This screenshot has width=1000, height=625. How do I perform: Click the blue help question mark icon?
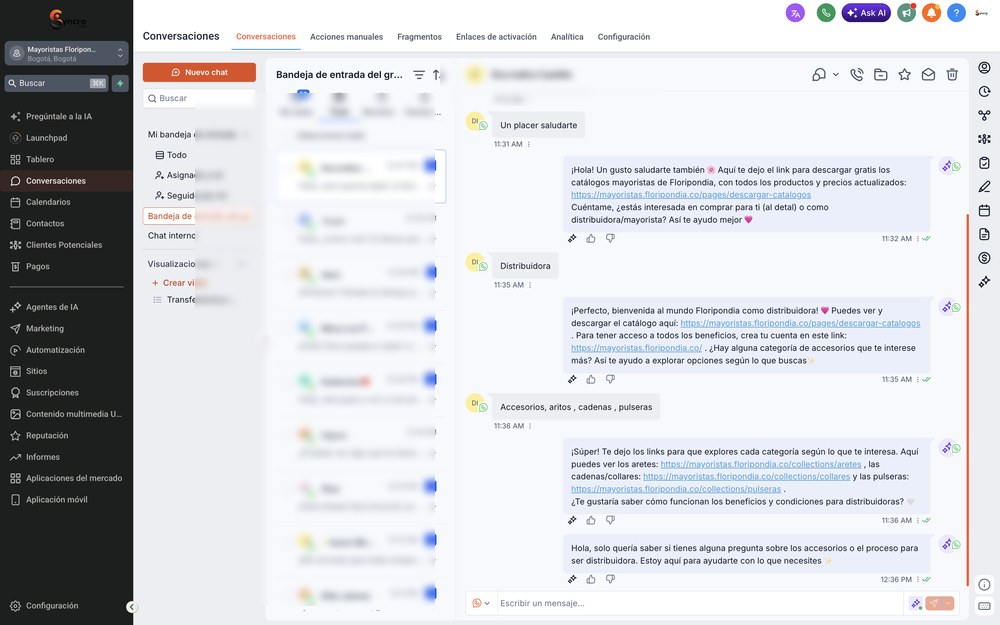956,13
